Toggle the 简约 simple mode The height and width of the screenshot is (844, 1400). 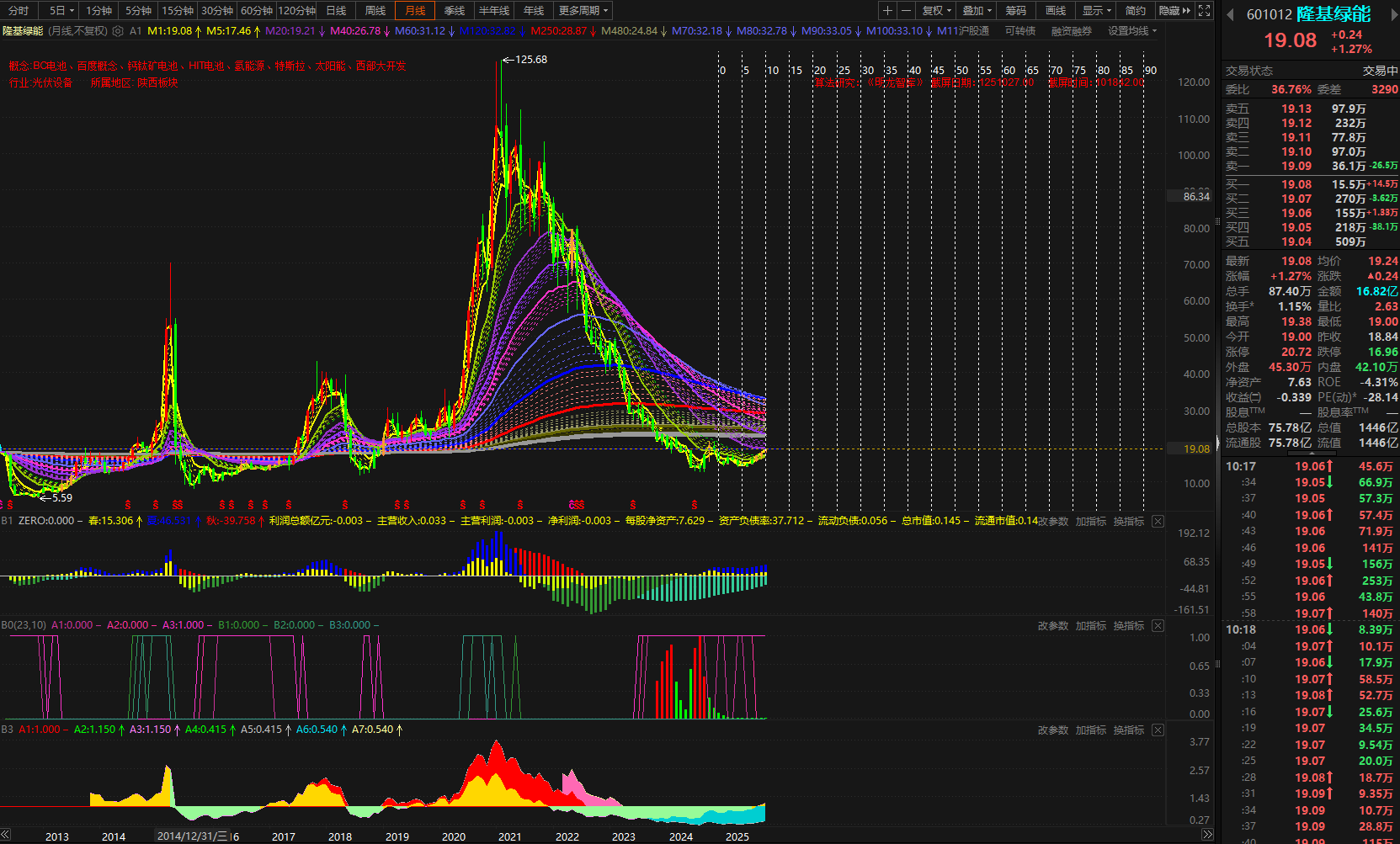point(1135,11)
